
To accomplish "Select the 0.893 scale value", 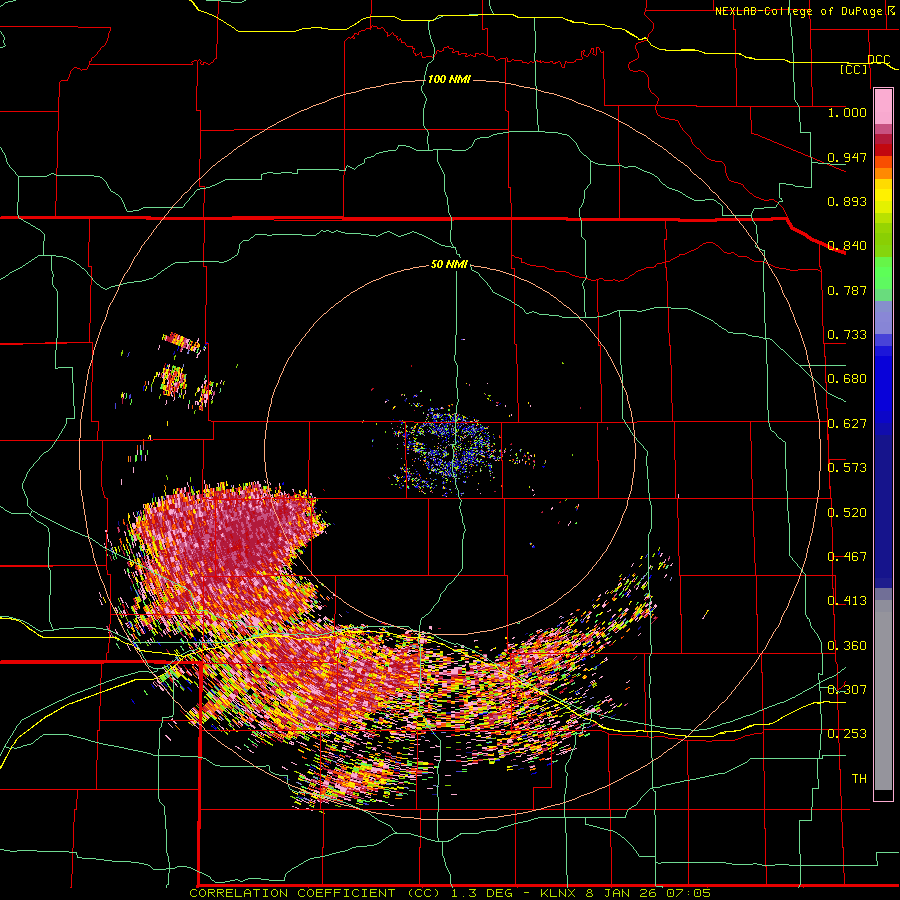I will (847, 201).
